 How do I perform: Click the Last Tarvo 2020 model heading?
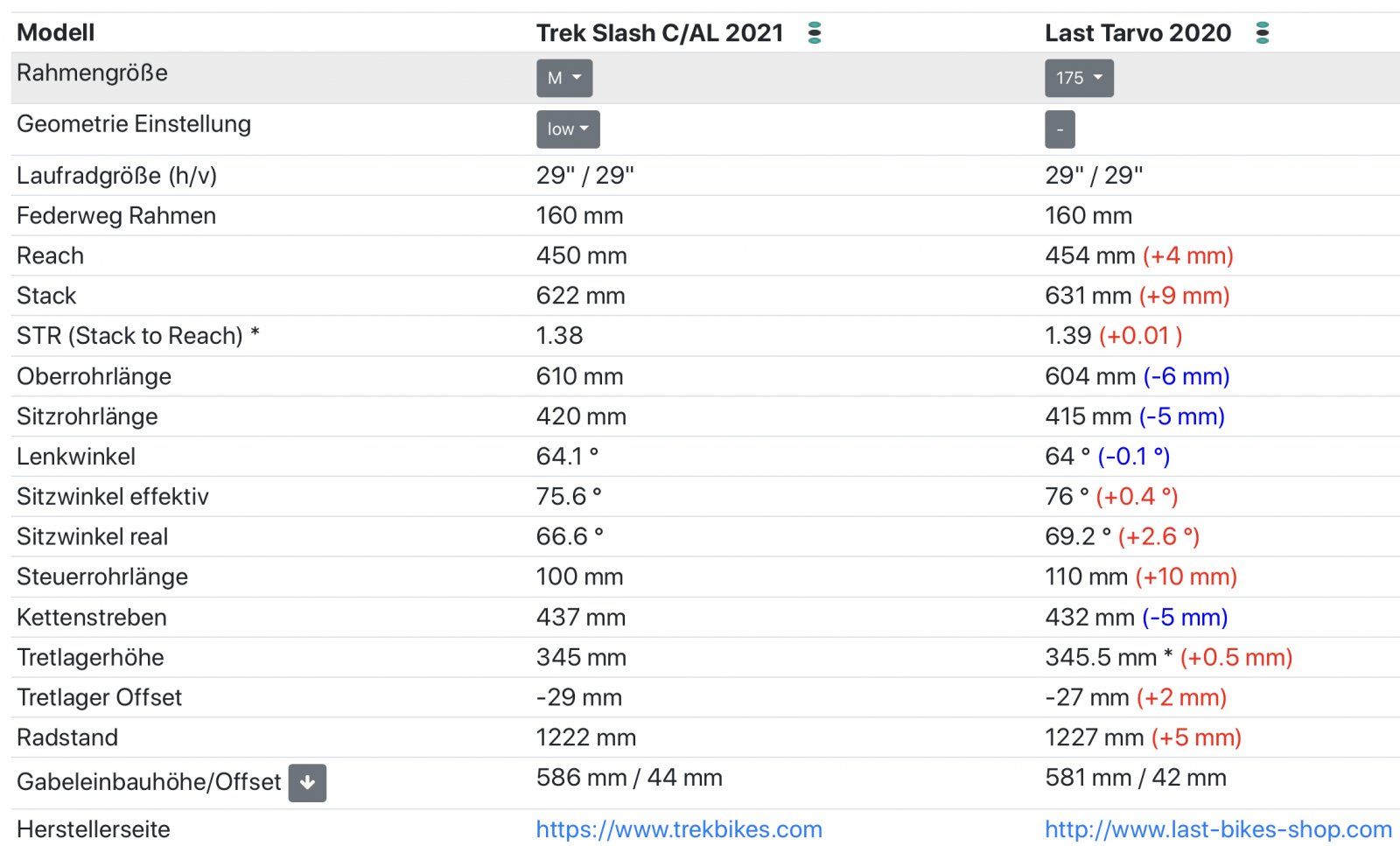[1137, 33]
